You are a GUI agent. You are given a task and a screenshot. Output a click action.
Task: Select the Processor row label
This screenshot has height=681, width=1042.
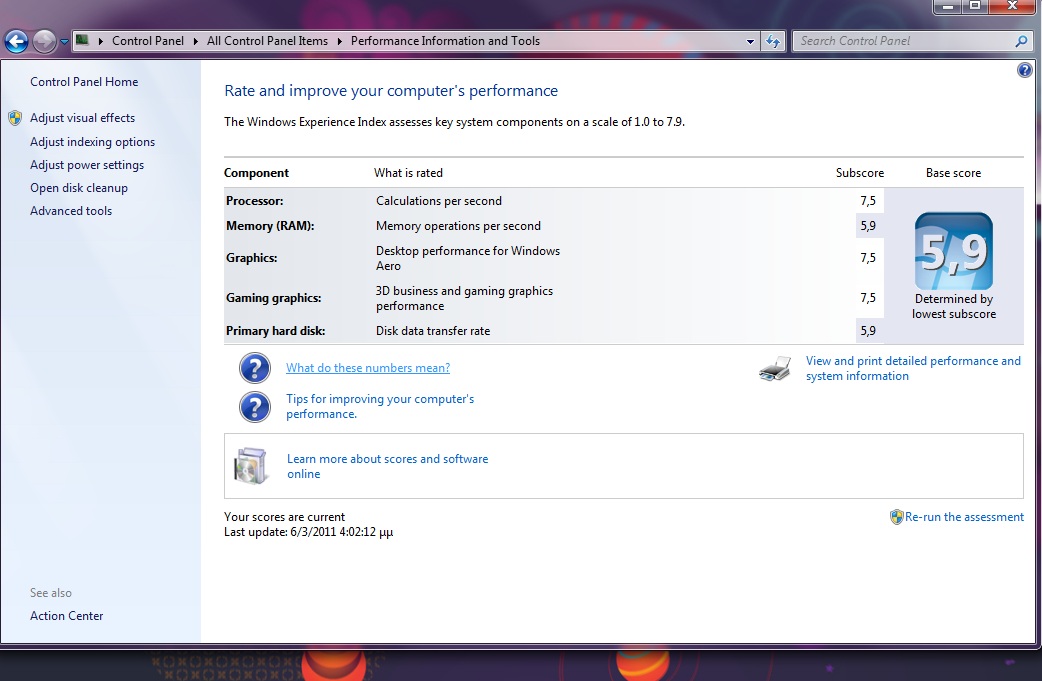coord(255,201)
